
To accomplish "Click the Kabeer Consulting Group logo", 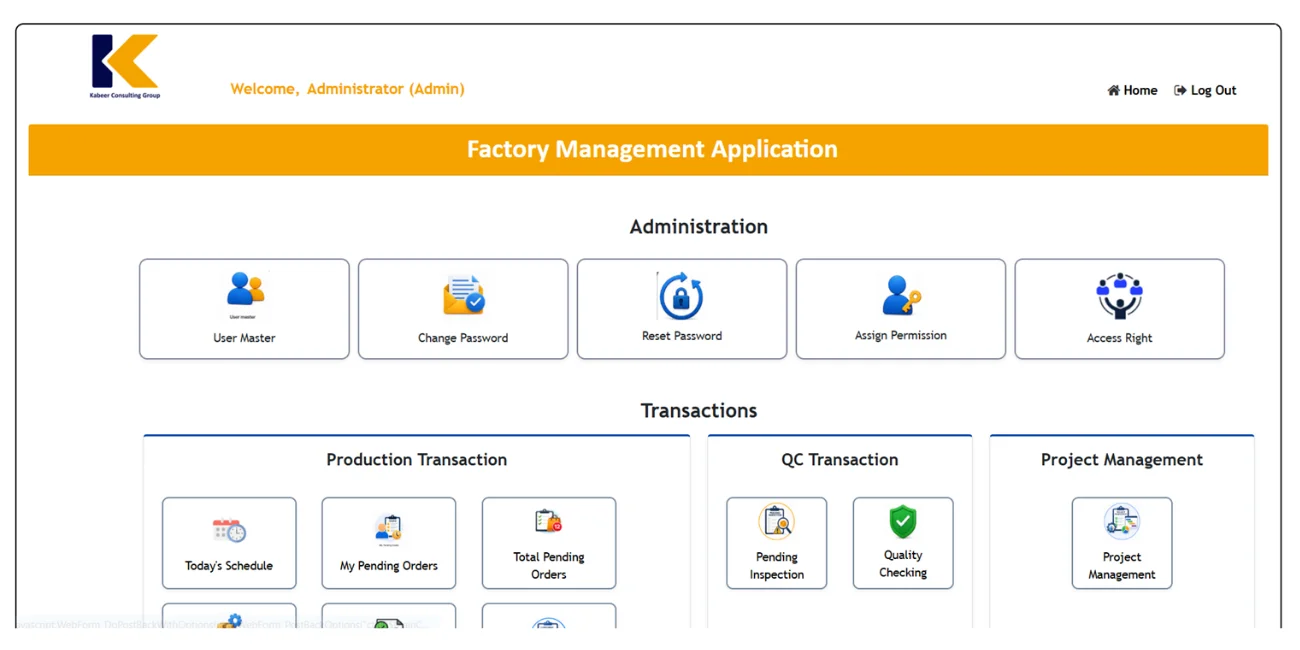I will (x=125, y=67).
